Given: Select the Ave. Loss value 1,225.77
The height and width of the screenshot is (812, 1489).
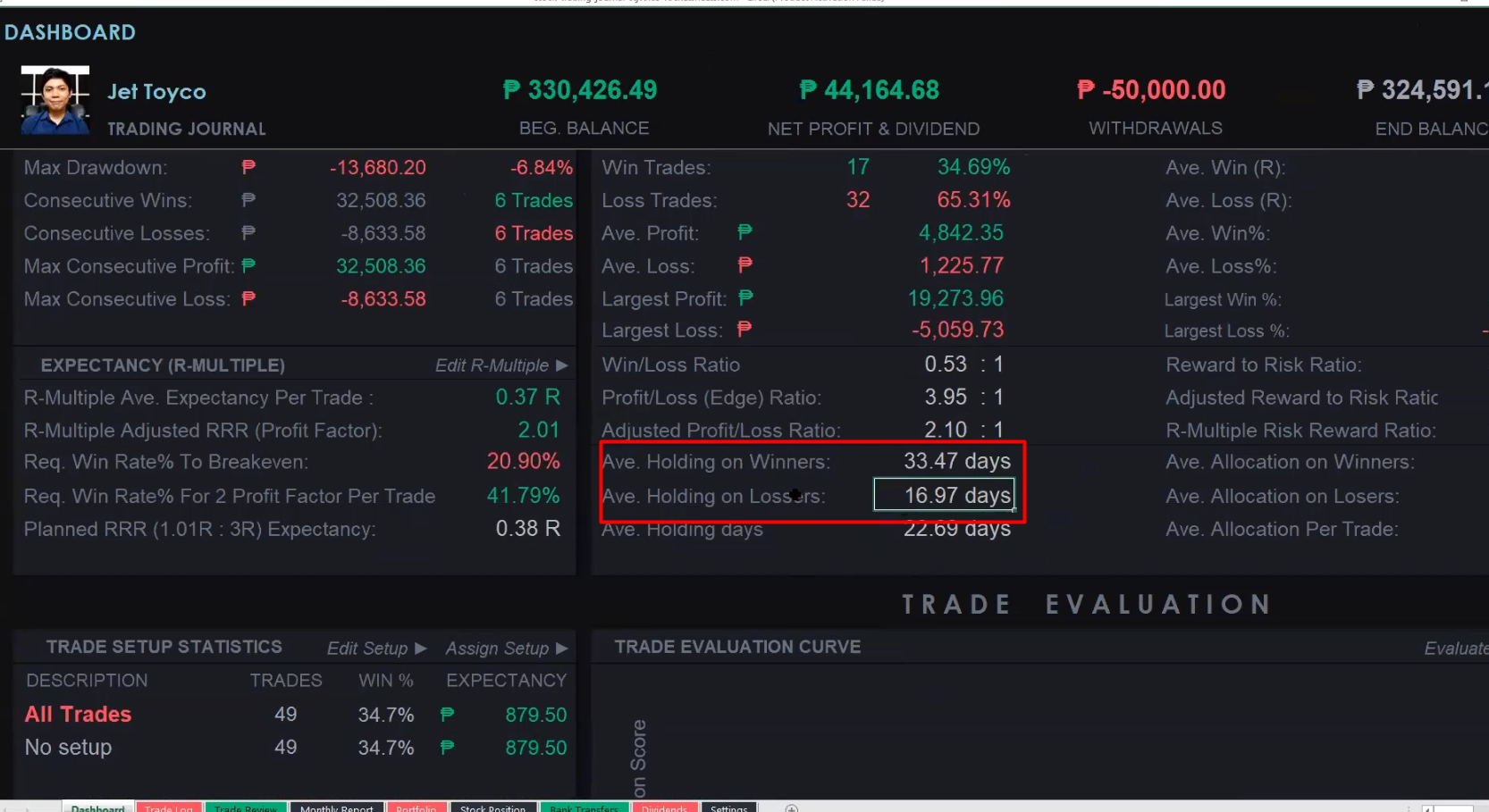Looking at the screenshot, I should [x=961, y=265].
